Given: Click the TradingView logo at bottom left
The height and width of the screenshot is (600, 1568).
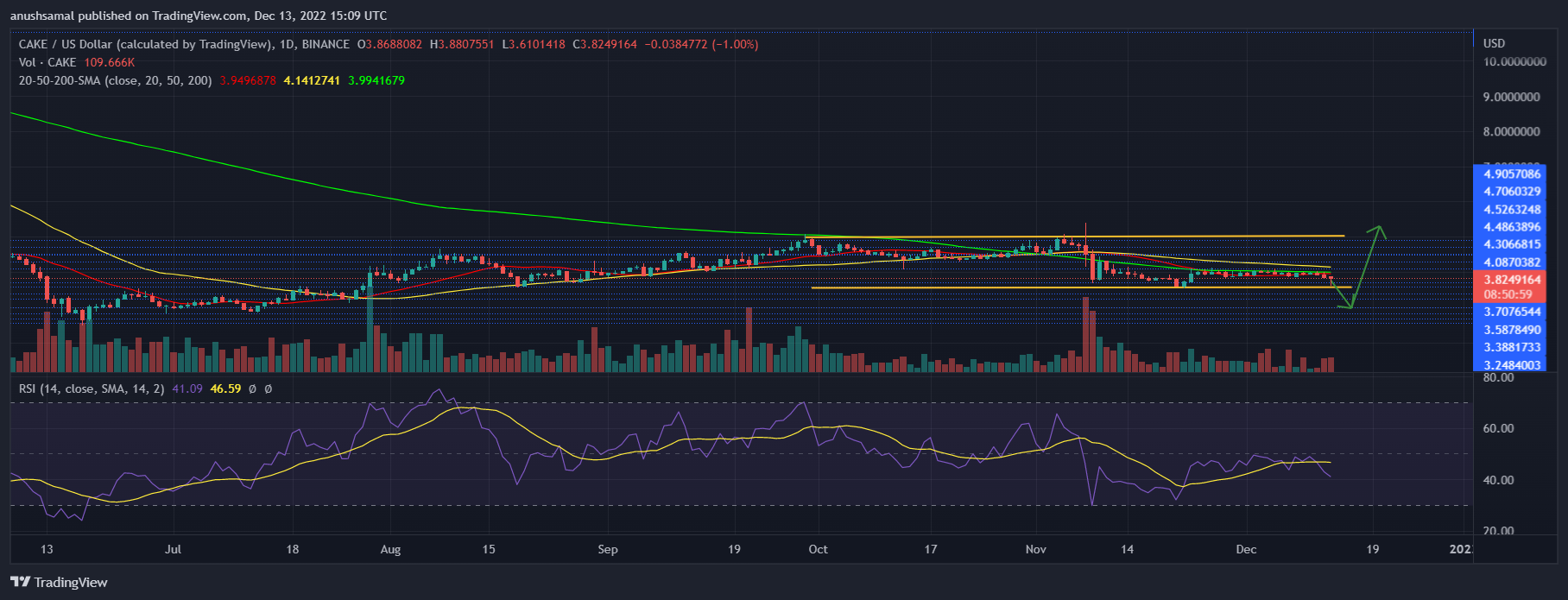Looking at the screenshot, I should (x=59, y=582).
